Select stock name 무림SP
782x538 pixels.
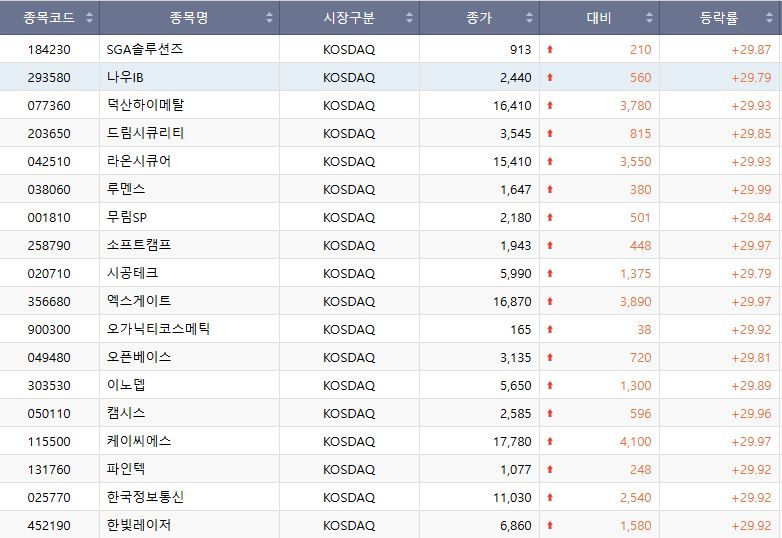(x=127, y=217)
